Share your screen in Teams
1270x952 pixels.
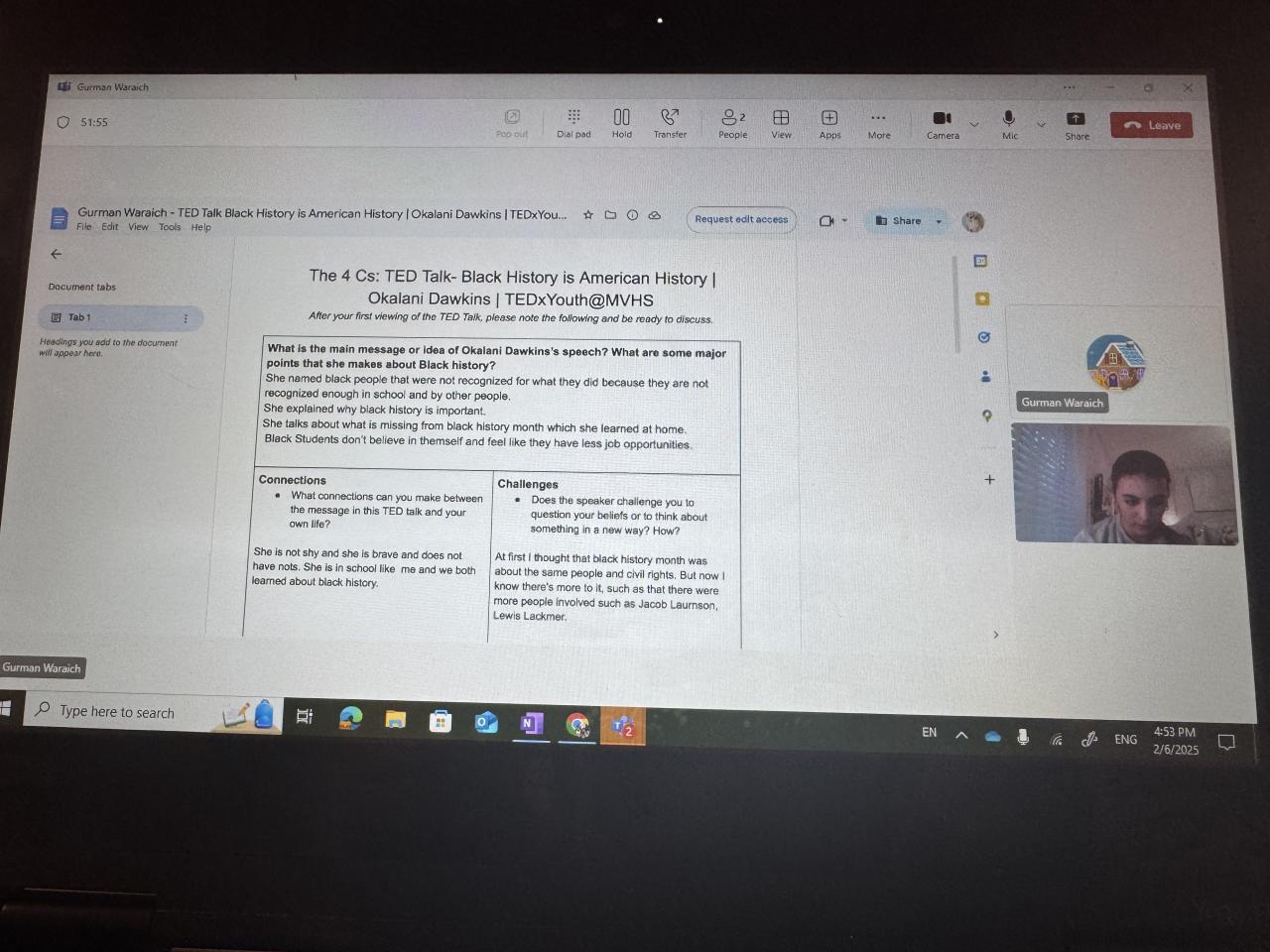pos(1077,126)
